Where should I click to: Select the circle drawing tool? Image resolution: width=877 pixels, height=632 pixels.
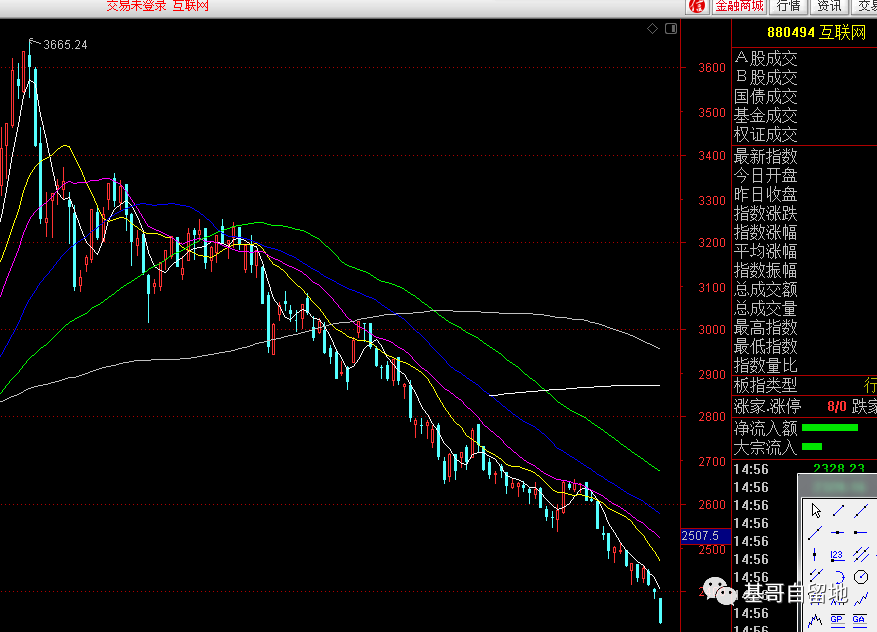[861, 577]
